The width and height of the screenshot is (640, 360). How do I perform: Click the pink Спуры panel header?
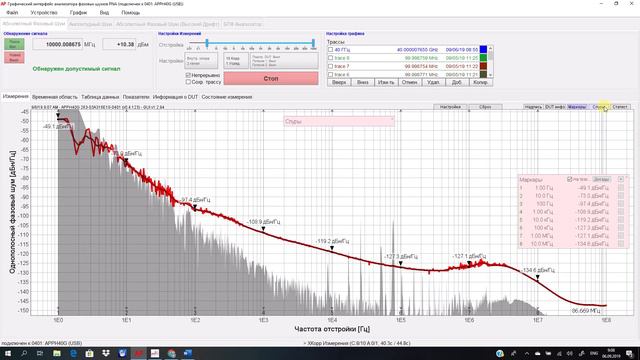[339, 121]
